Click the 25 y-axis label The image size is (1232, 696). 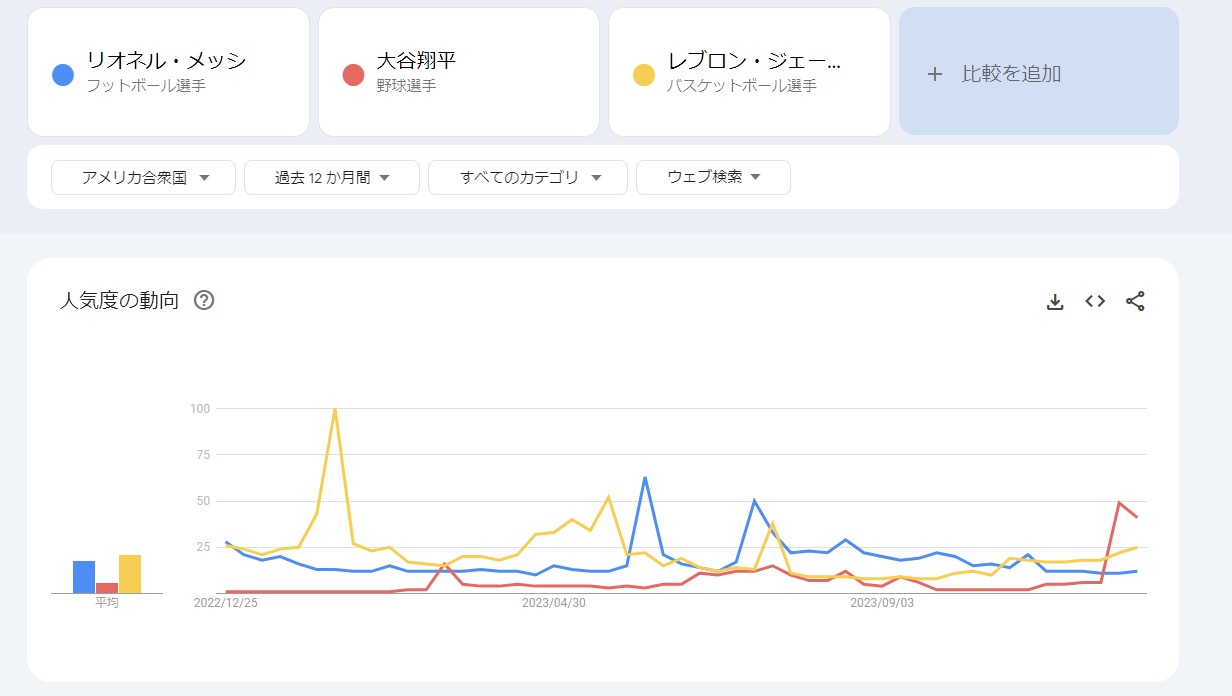pyautogui.click(x=203, y=547)
